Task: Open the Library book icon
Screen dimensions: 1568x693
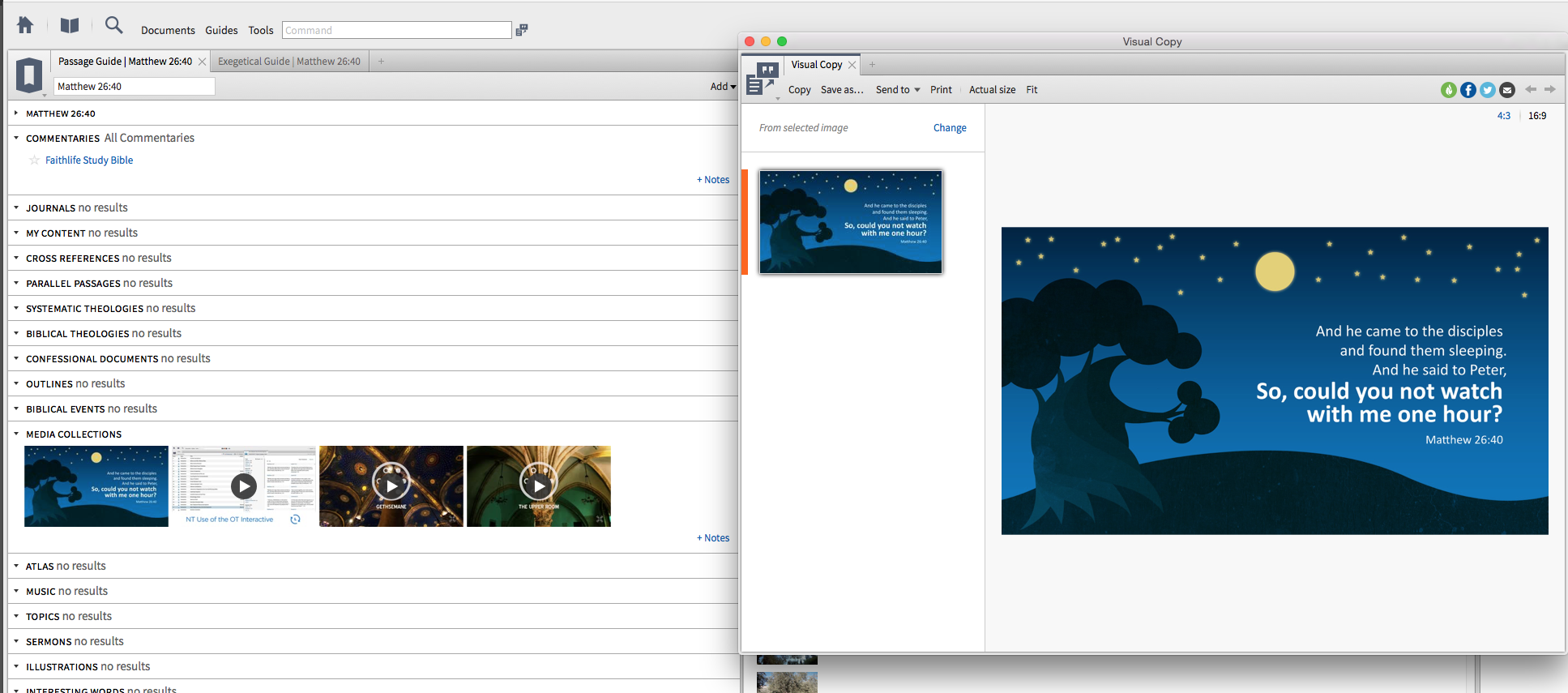Action: pyautogui.click(x=70, y=26)
